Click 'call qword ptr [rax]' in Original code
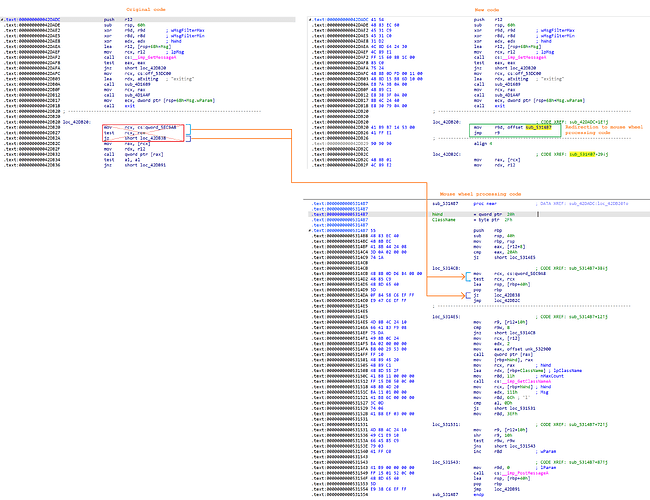Screen dimensions: 650x500 (x=133, y=154)
